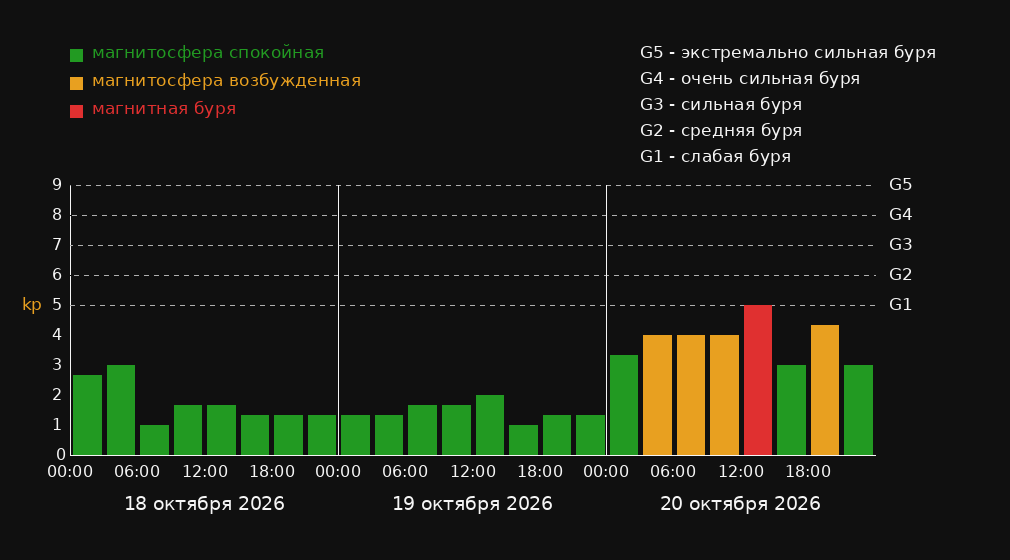This screenshot has height=560, width=1010.
Task: Click 'G5 - экстремально сильная буря' description
Action: [788, 53]
